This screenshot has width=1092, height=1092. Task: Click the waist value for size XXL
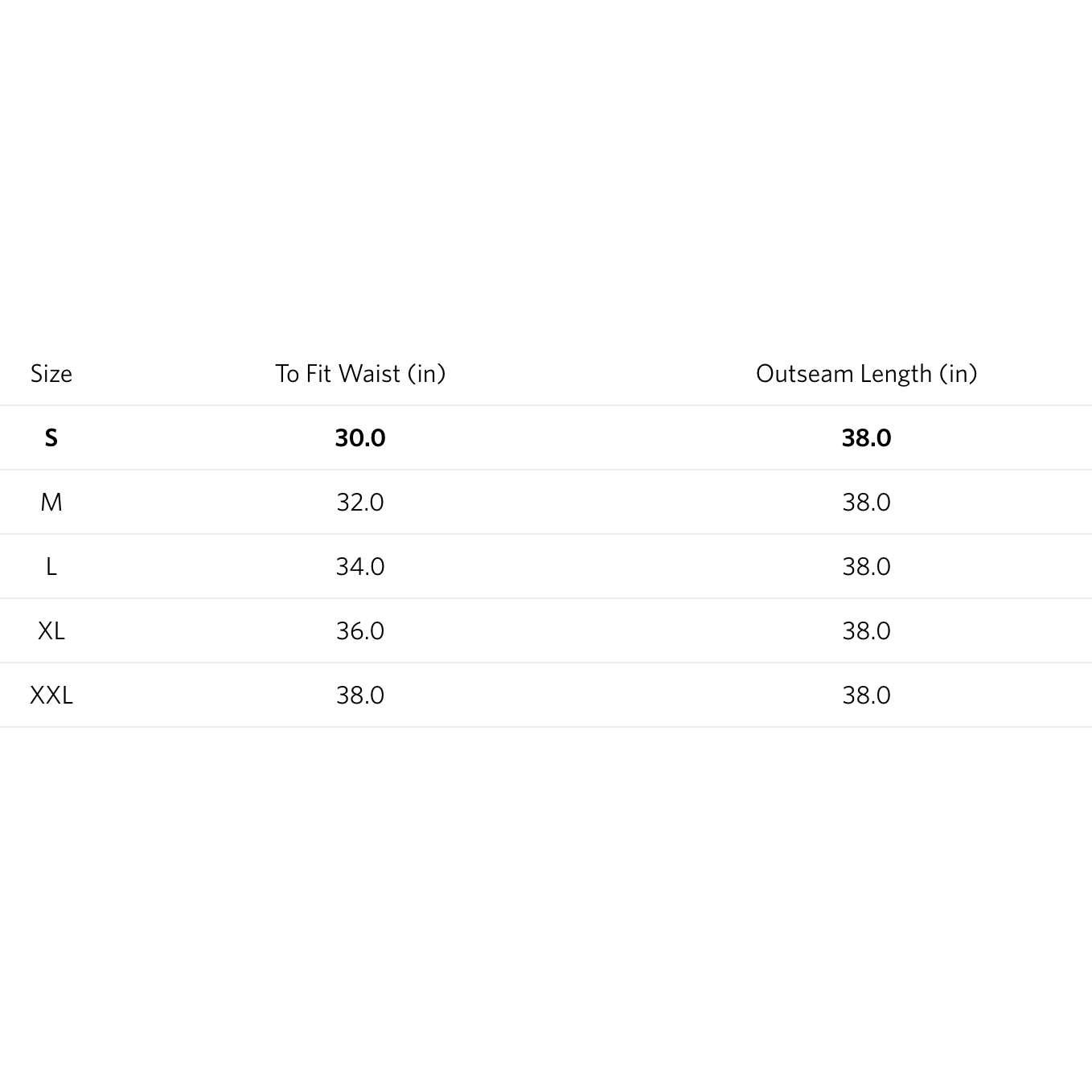click(x=360, y=696)
